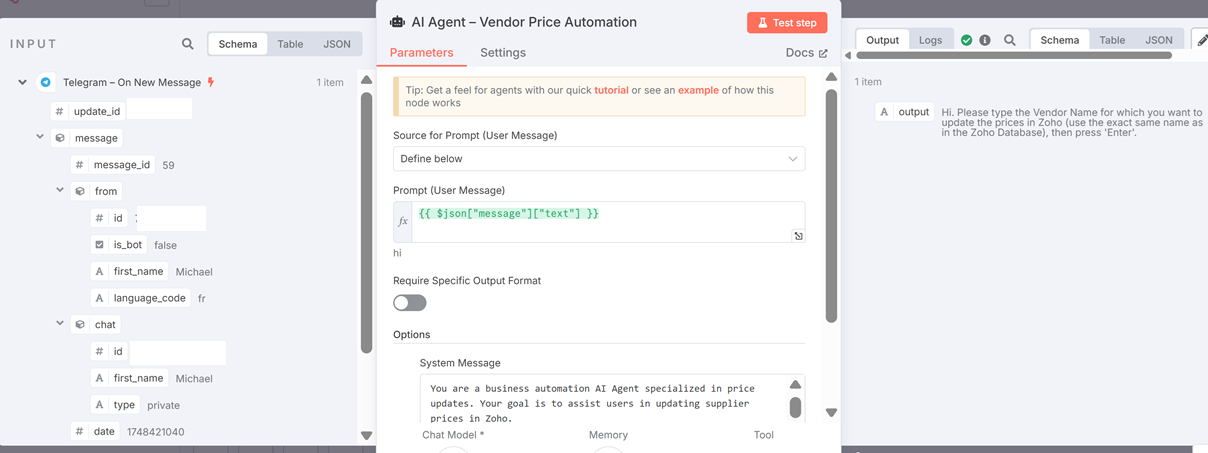Click the pencil edit output icon
1208x453 pixels.
[1201, 40]
